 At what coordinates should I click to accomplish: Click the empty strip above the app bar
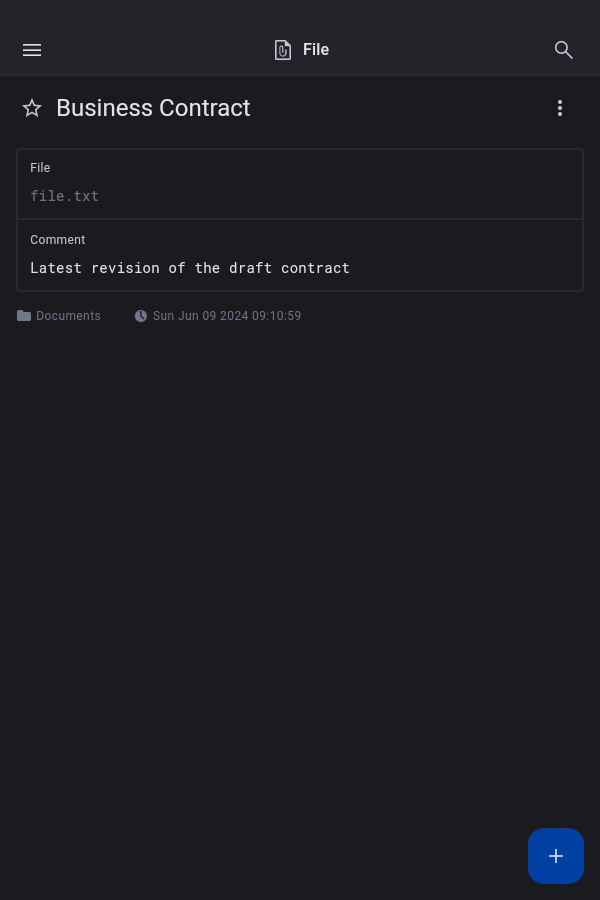pyautogui.click(x=300, y=12)
